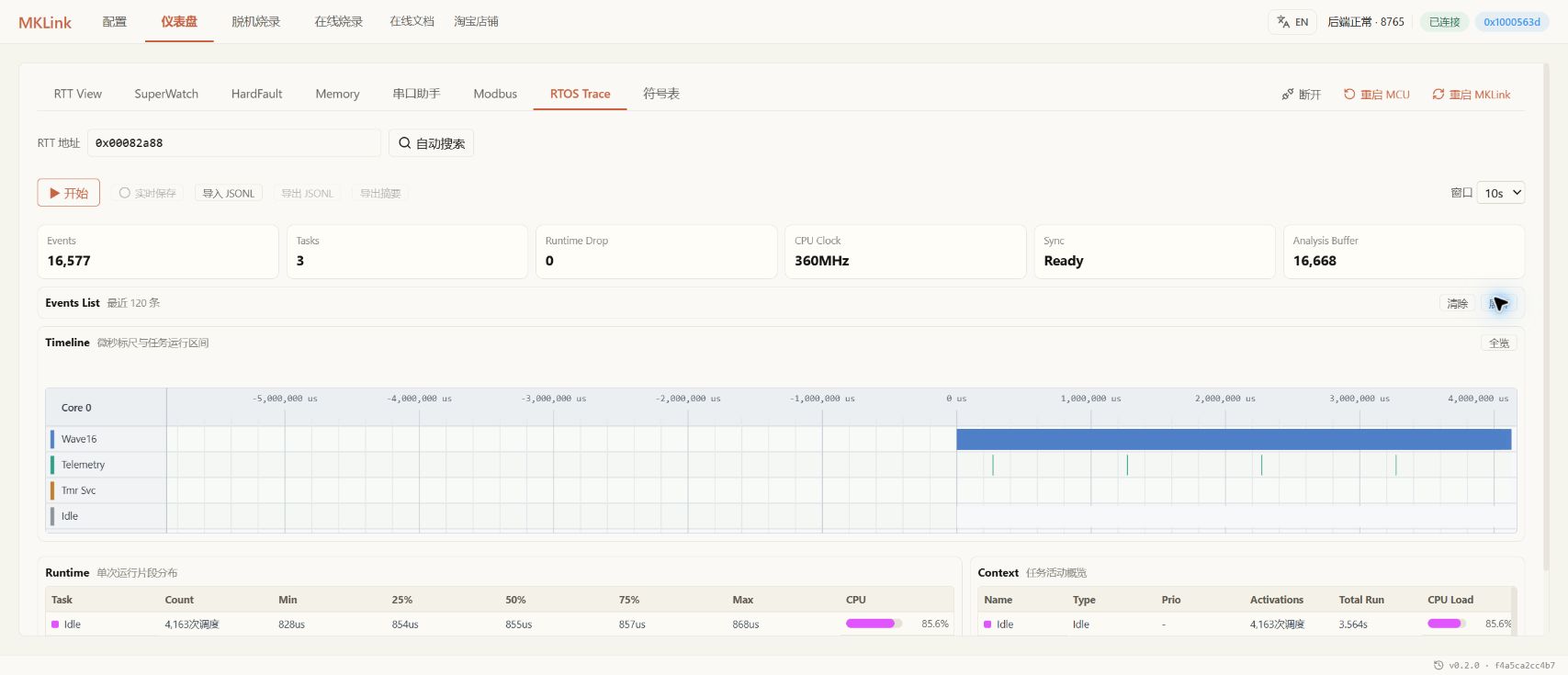This screenshot has width=1568, height=675.
Task: Switch to the SuperWatch tab
Action: pyautogui.click(x=166, y=94)
